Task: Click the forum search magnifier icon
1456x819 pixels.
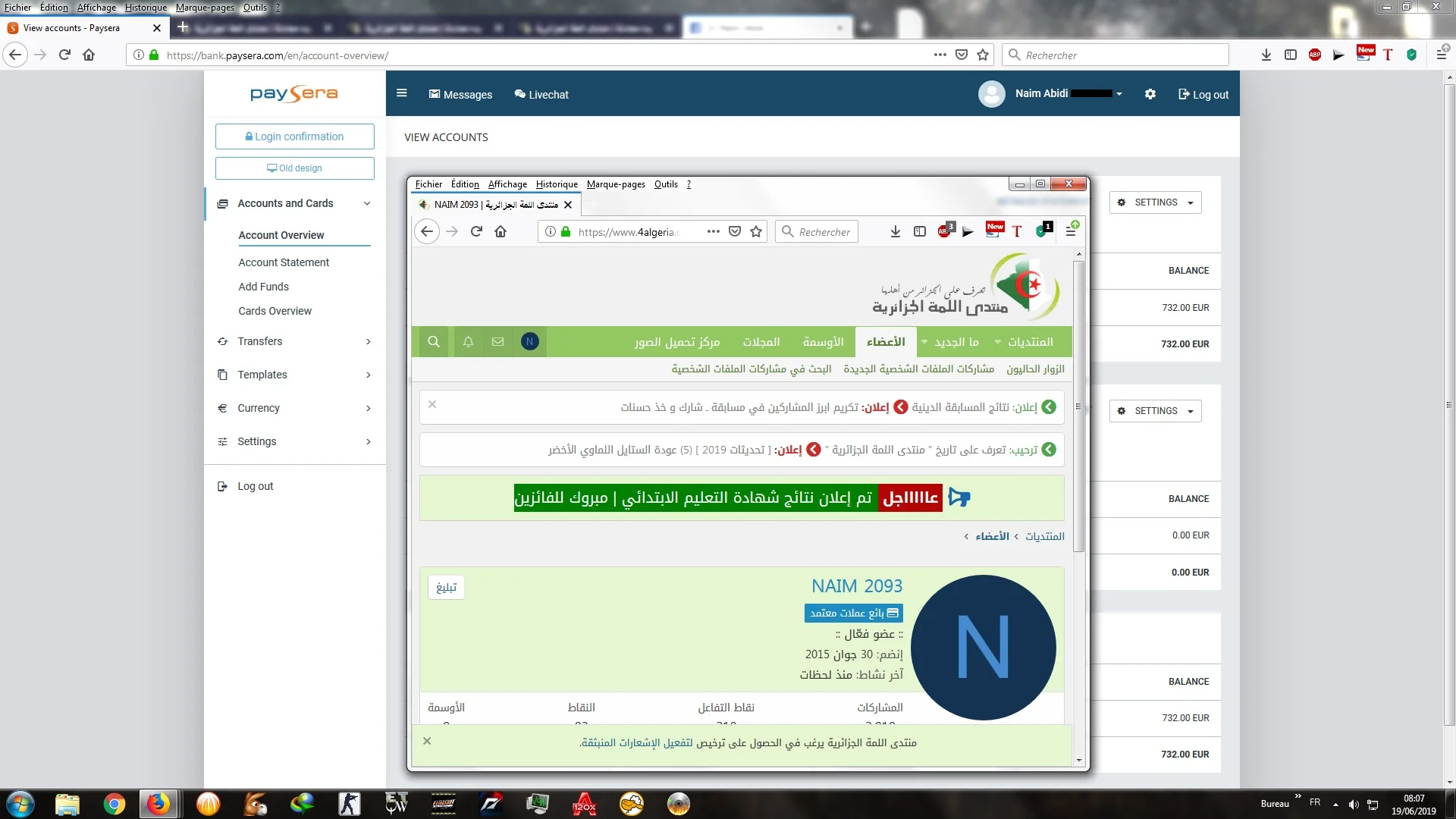Action: coord(434,342)
